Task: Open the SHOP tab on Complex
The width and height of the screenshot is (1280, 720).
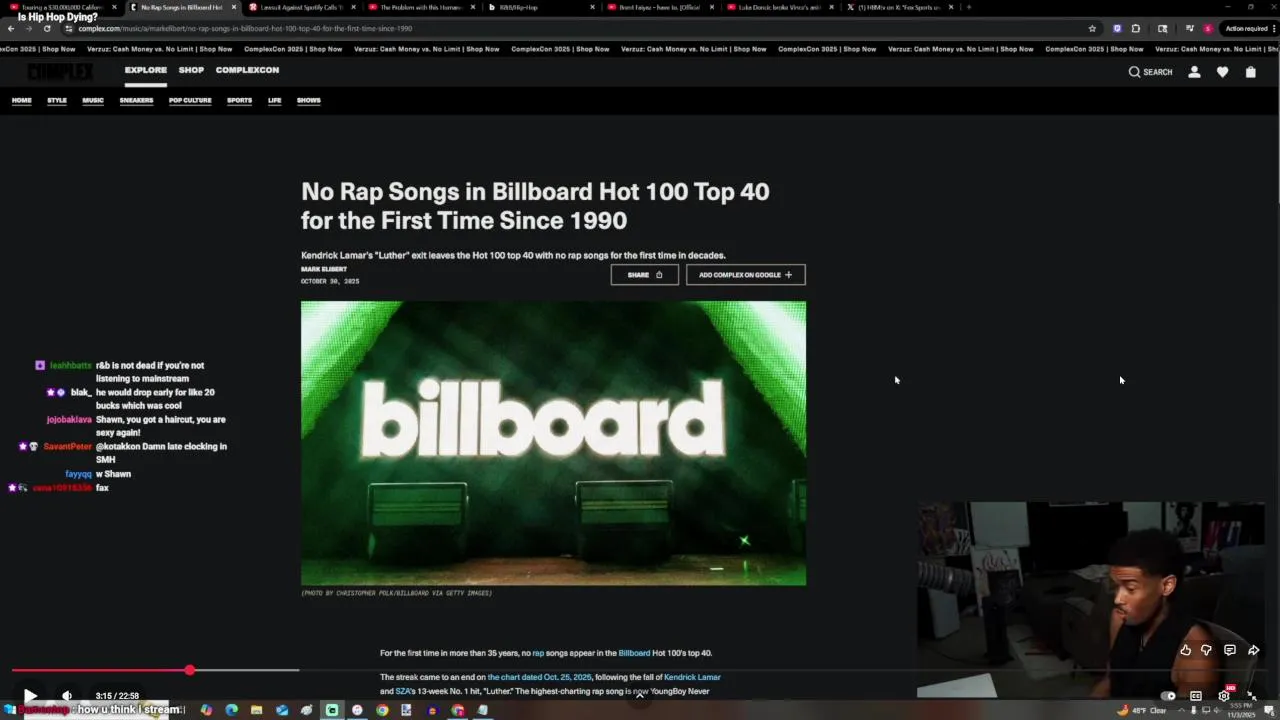Action: (191, 70)
